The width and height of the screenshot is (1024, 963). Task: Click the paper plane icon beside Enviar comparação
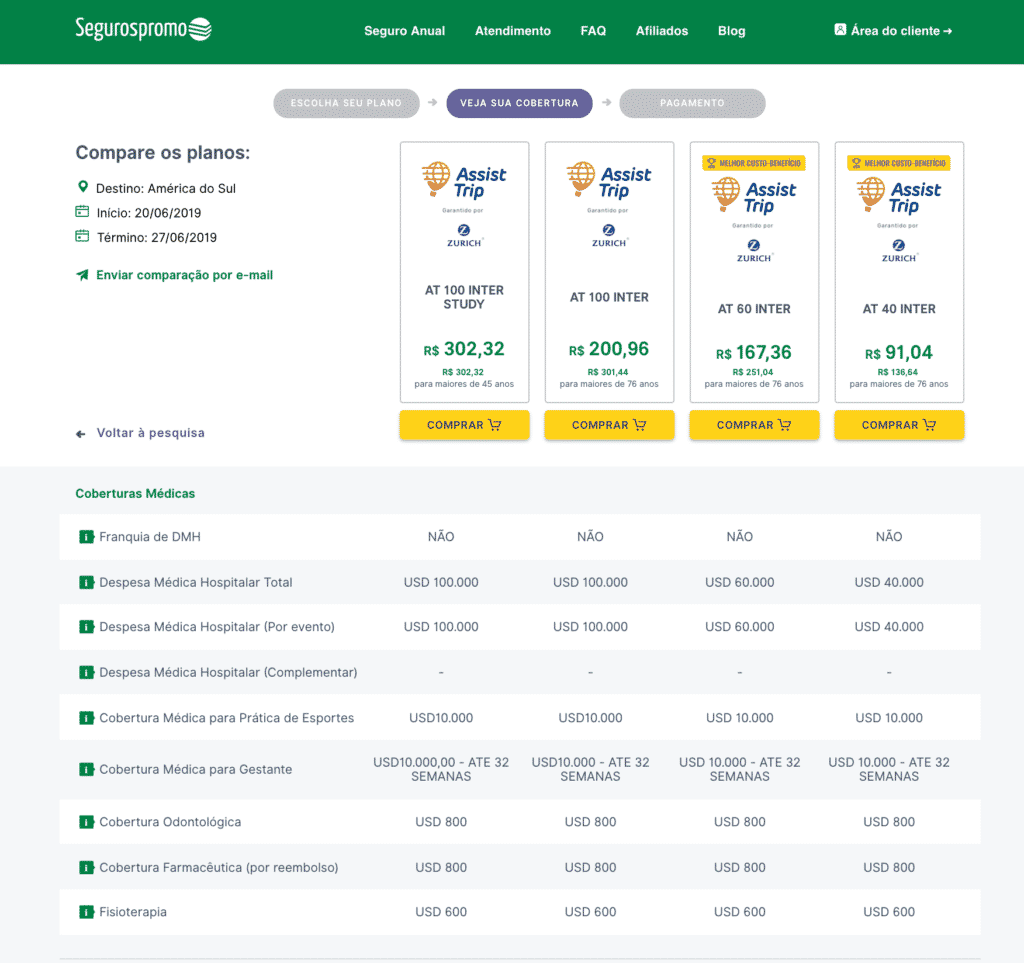coord(82,274)
